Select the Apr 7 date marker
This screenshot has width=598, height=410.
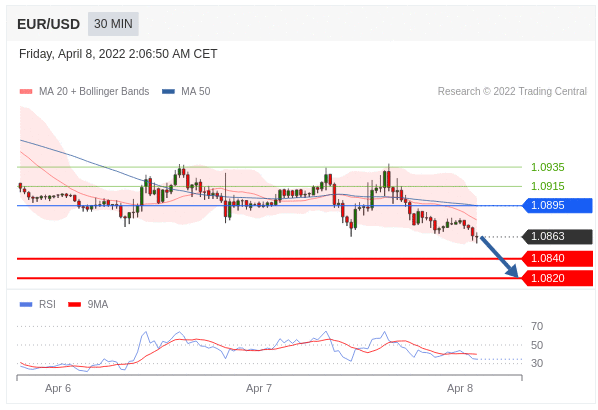tap(259, 388)
